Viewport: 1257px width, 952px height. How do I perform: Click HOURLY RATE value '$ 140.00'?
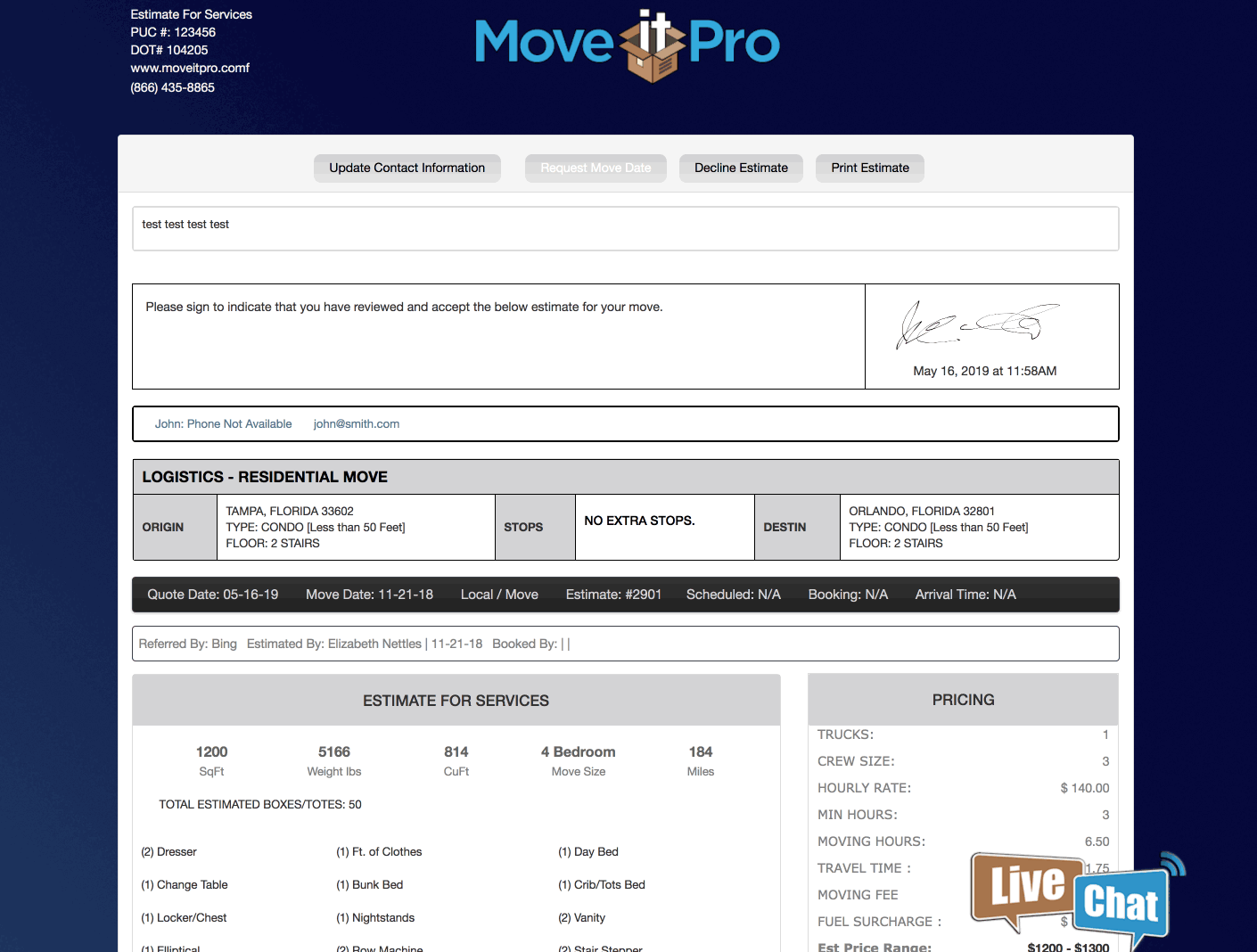click(1085, 788)
